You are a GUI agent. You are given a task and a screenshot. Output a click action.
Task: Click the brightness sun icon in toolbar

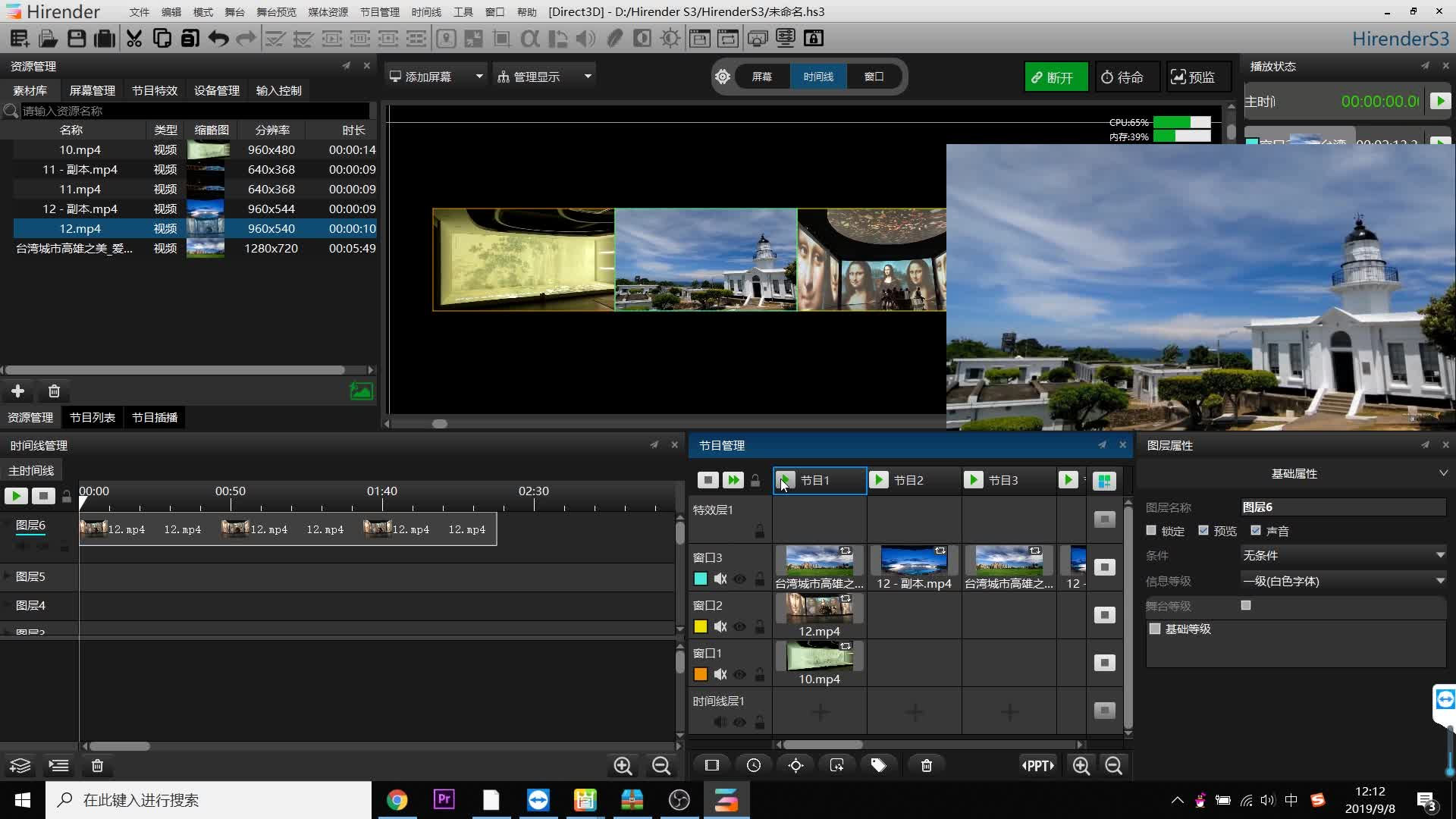(x=670, y=38)
